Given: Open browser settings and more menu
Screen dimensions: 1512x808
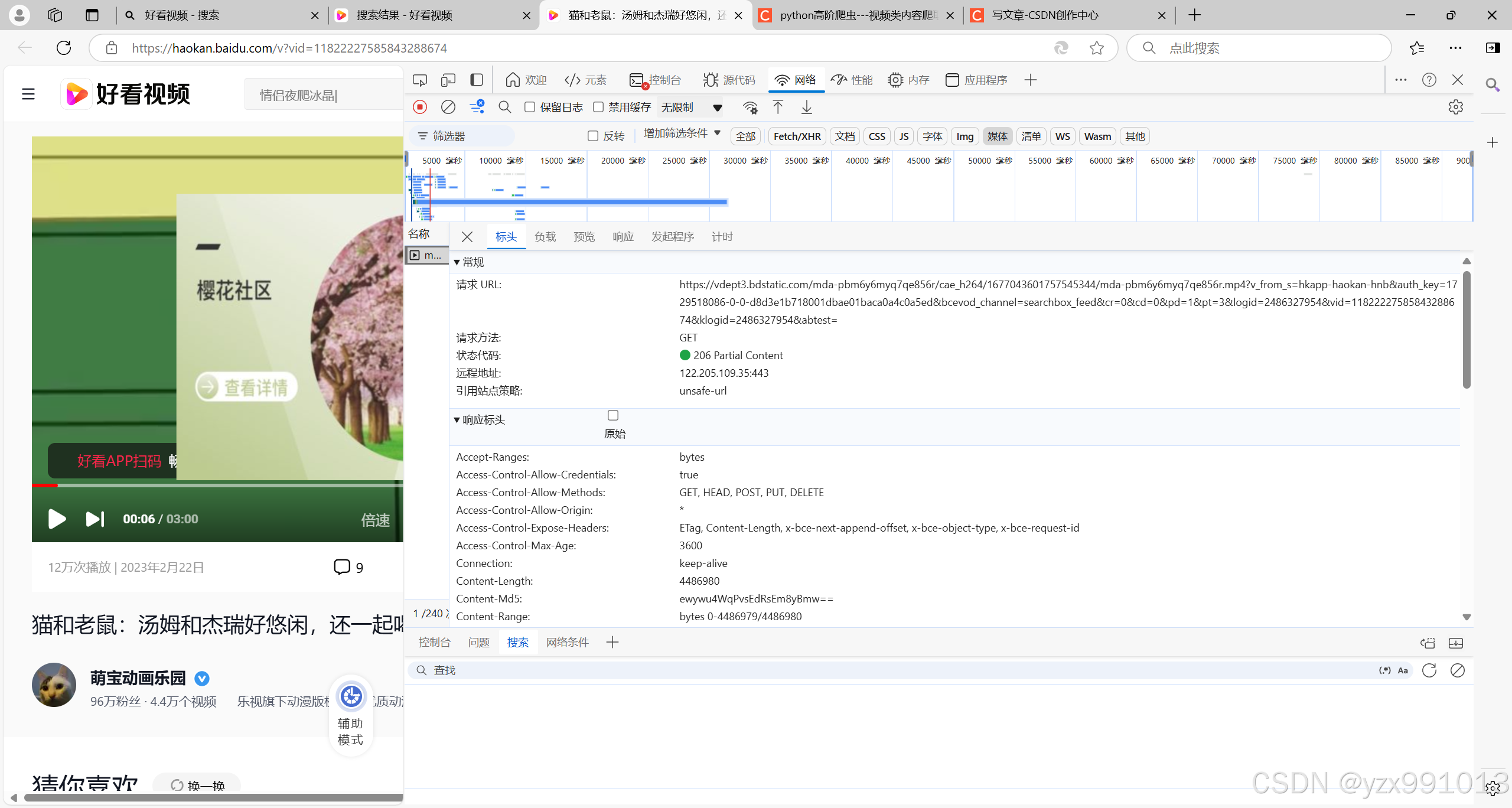Looking at the screenshot, I should click(1455, 48).
